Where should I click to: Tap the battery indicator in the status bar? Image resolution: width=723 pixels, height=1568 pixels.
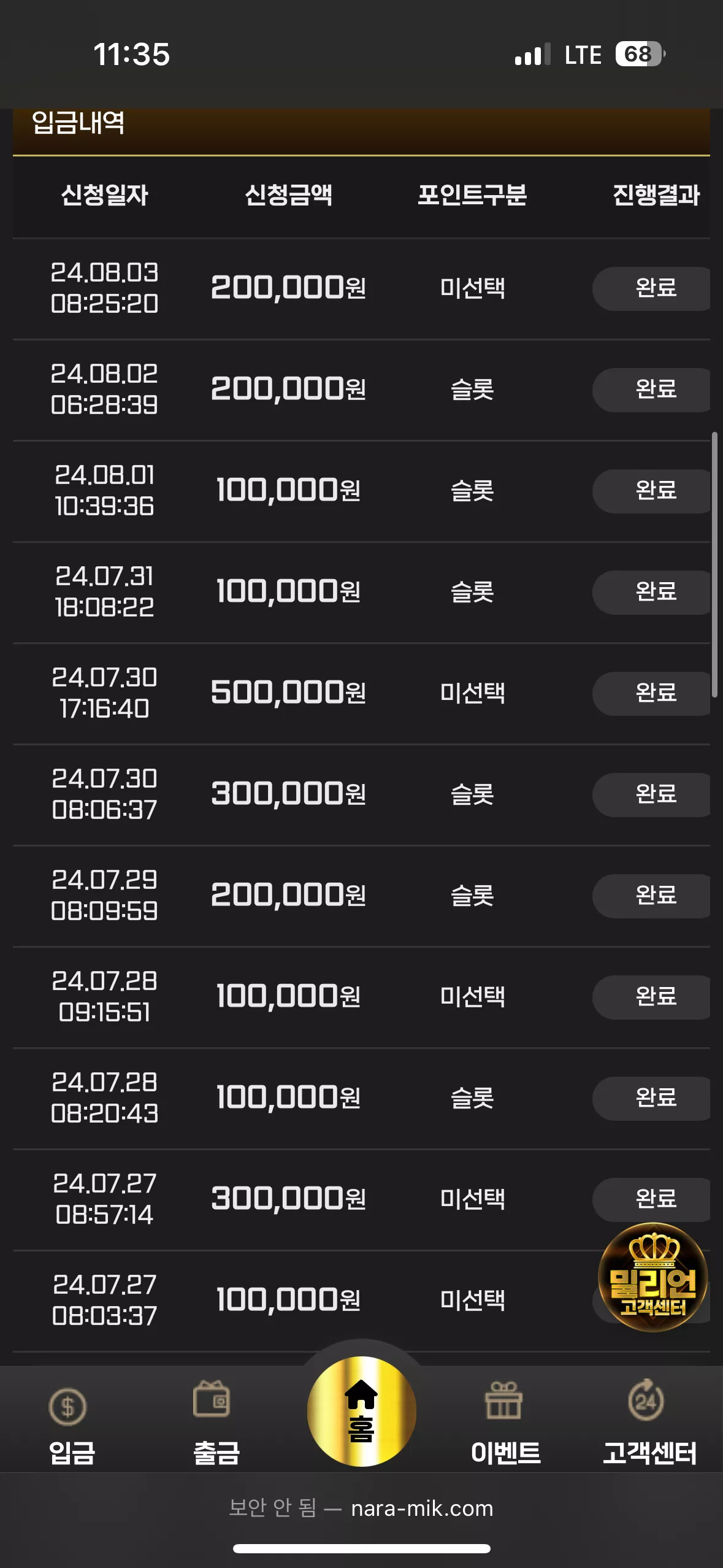(x=641, y=54)
